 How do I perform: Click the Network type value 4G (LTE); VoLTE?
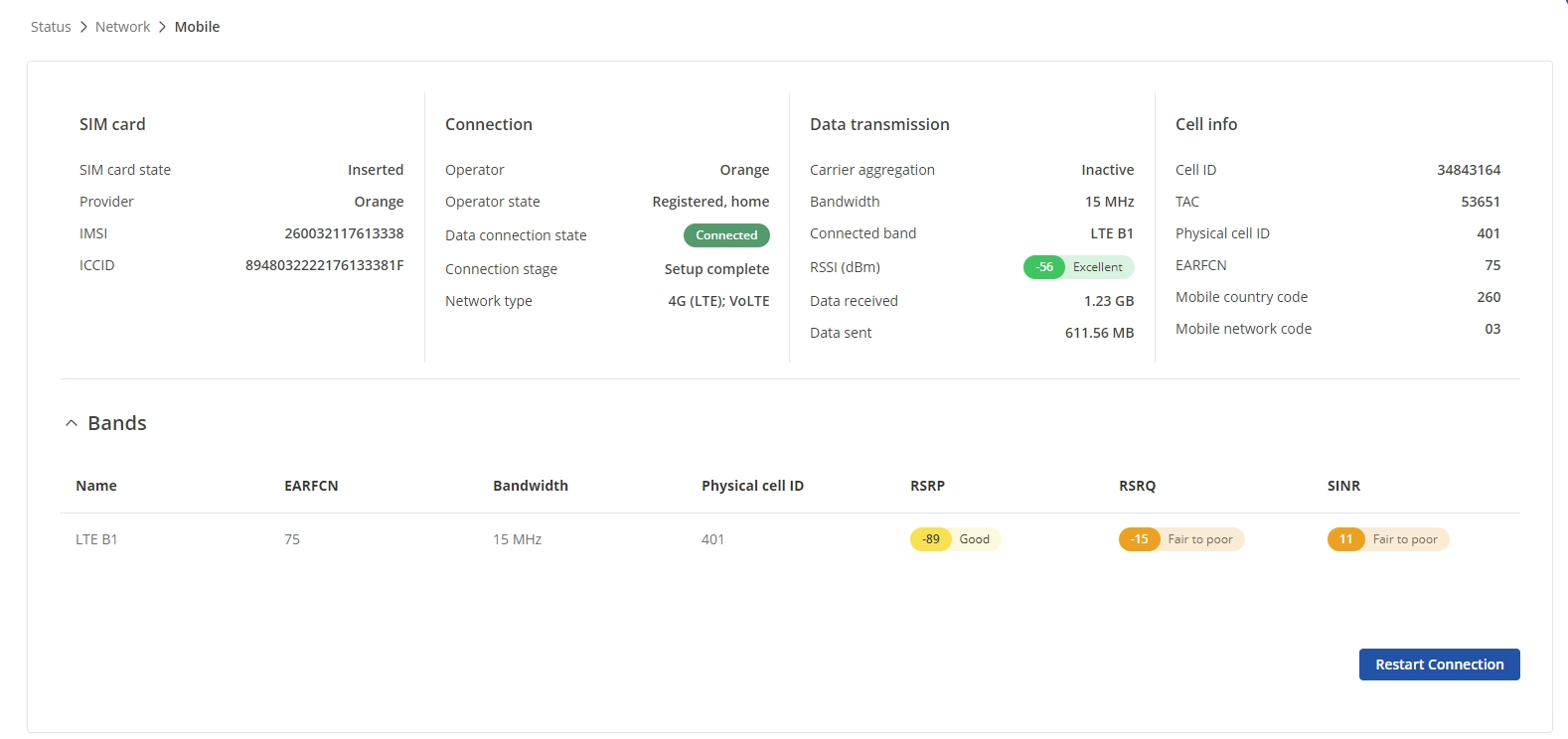pyautogui.click(x=718, y=301)
